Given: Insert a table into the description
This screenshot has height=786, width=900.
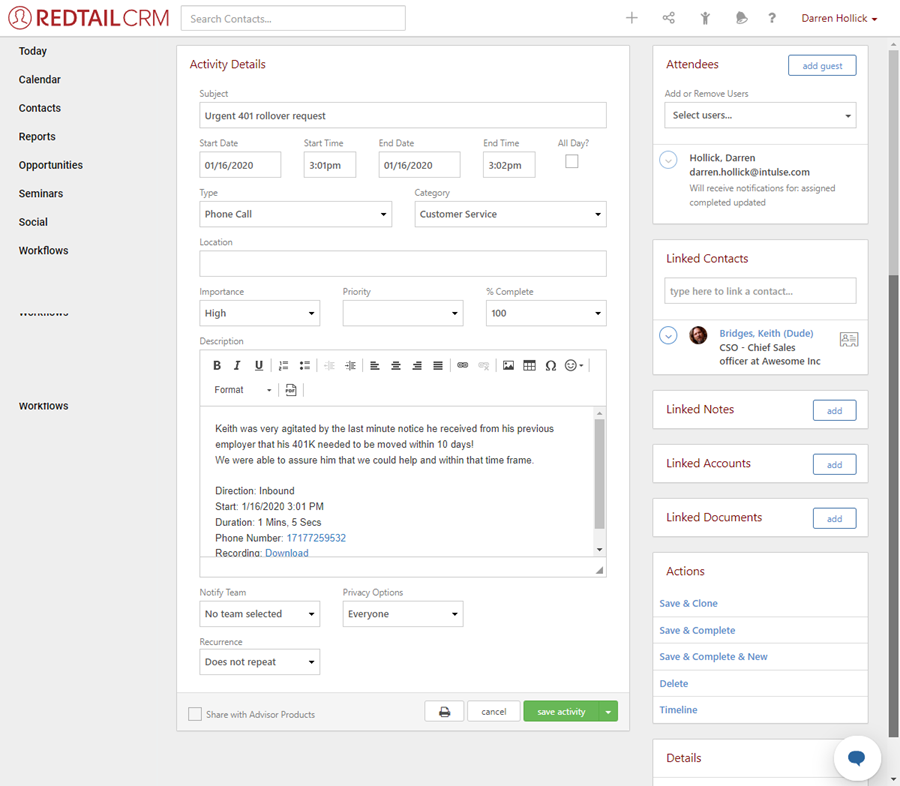Looking at the screenshot, I should click(x=530, y=366).
